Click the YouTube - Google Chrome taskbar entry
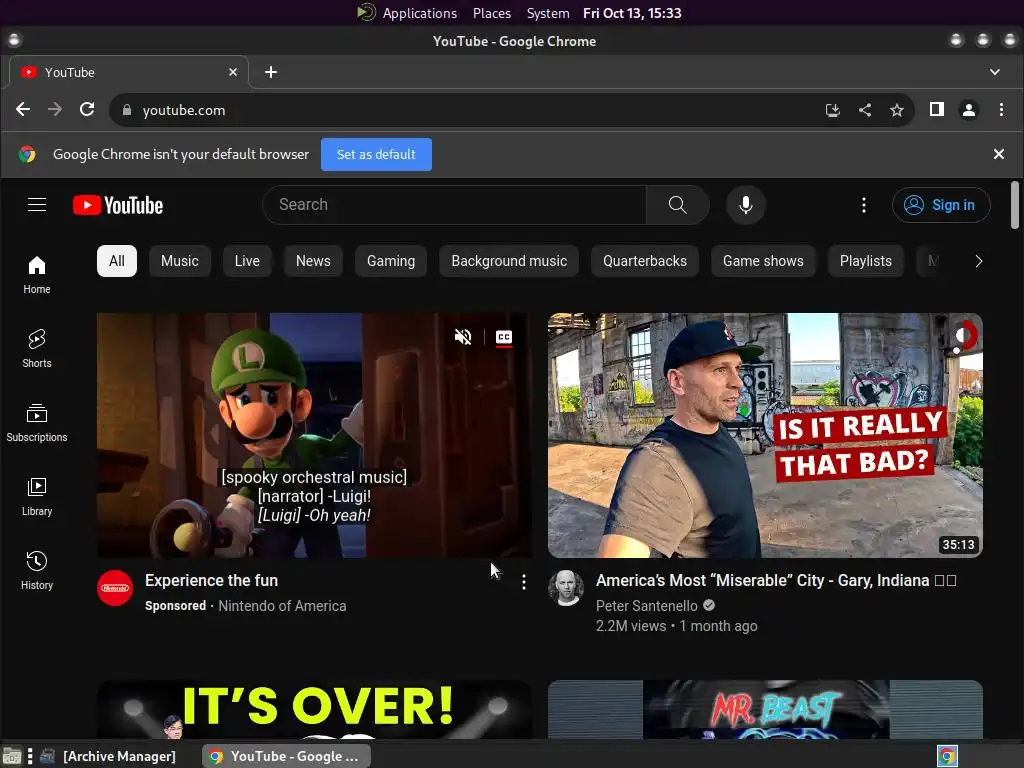Viewport: 1024px width, 768px height. pos(286,756)
